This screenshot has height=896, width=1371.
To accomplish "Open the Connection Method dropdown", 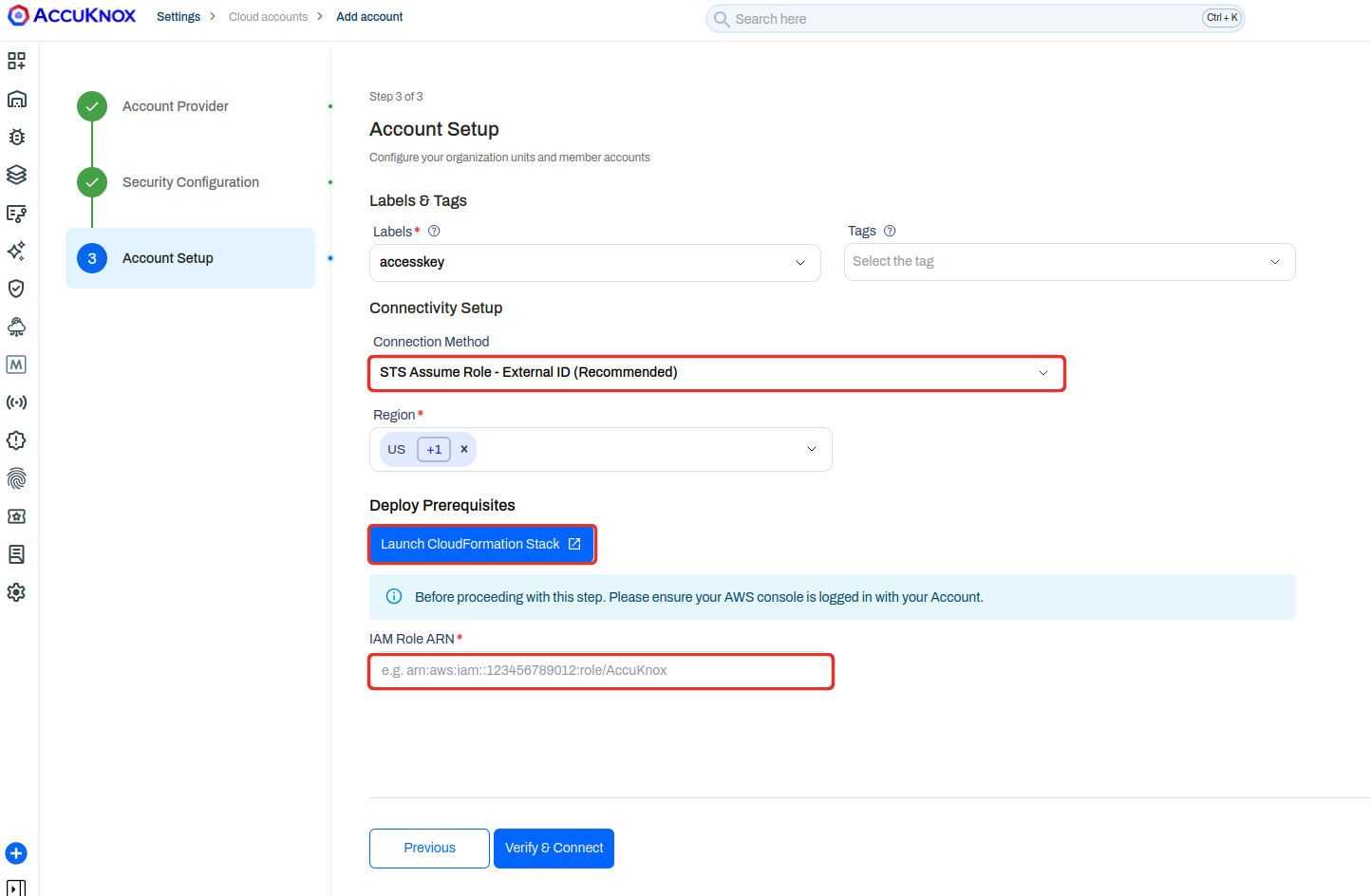I will 717,373.
